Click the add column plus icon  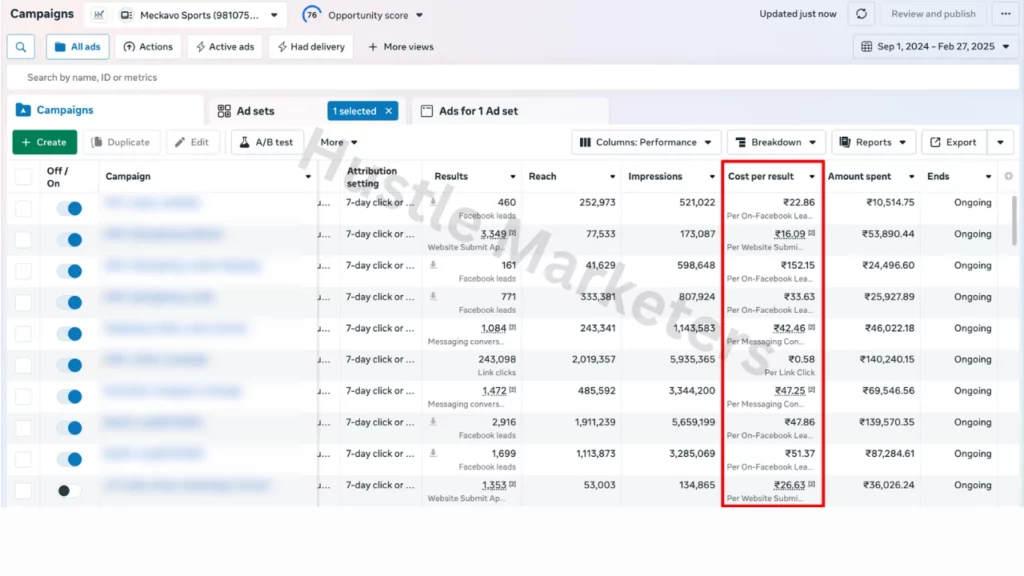(x=1008, y=177)
